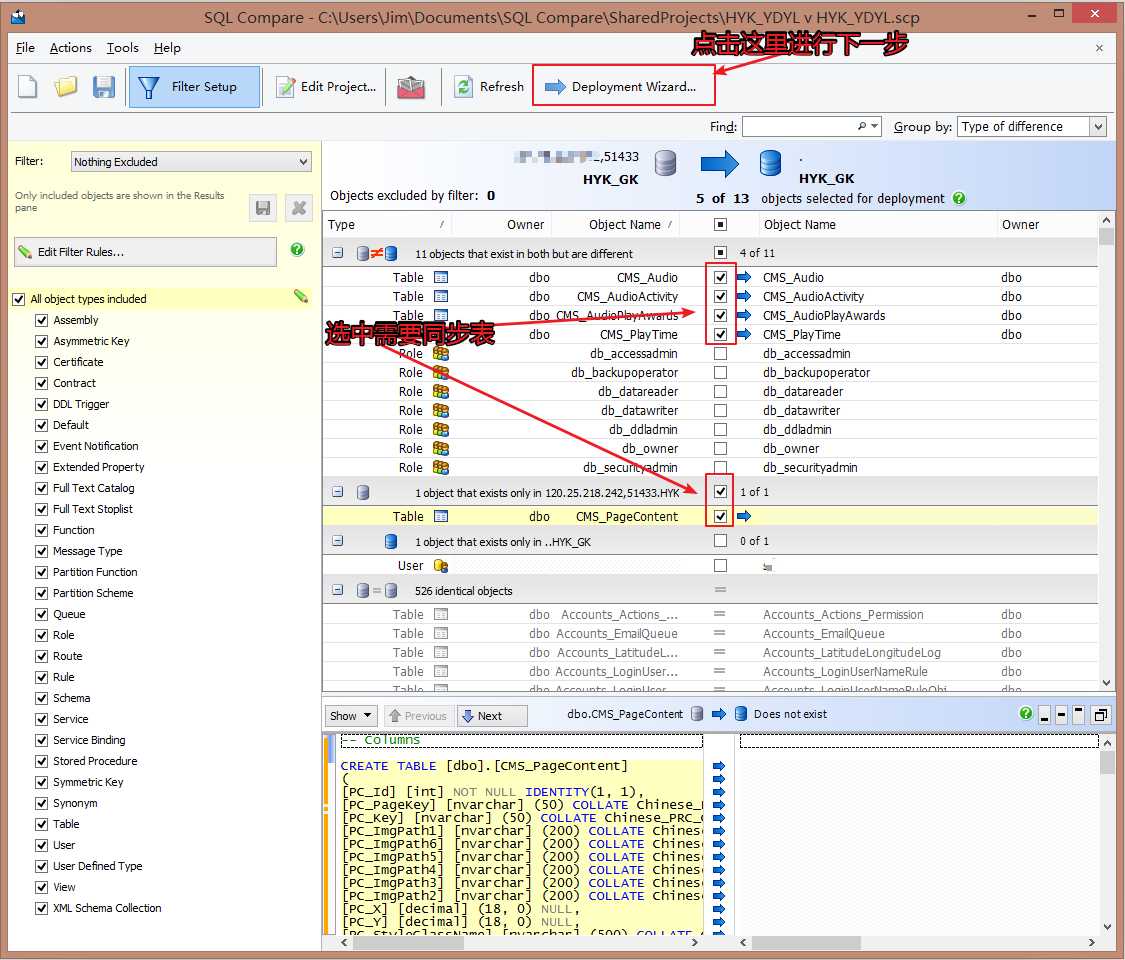Maximize the SQL pane with the top-bar icon
Screen dimensions: 1125x960
click(x=1078, y=715)
